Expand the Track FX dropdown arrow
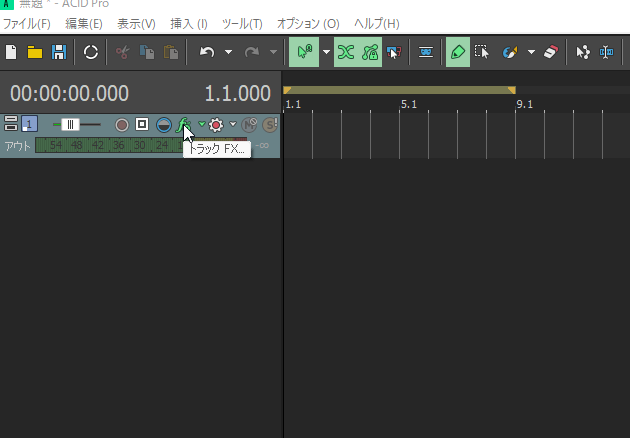 [x=201, y=125]
